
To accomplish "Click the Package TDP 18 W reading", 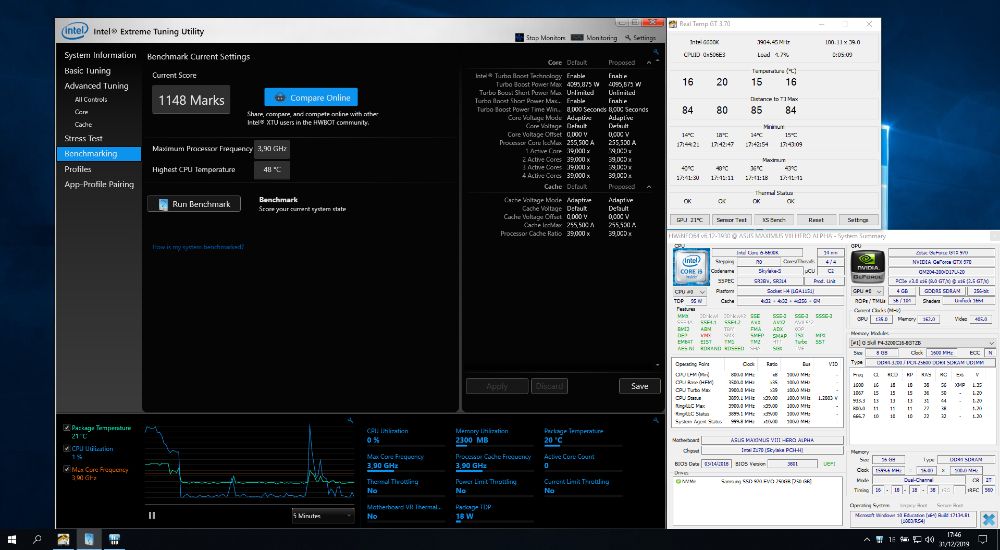I will (464, 517).
